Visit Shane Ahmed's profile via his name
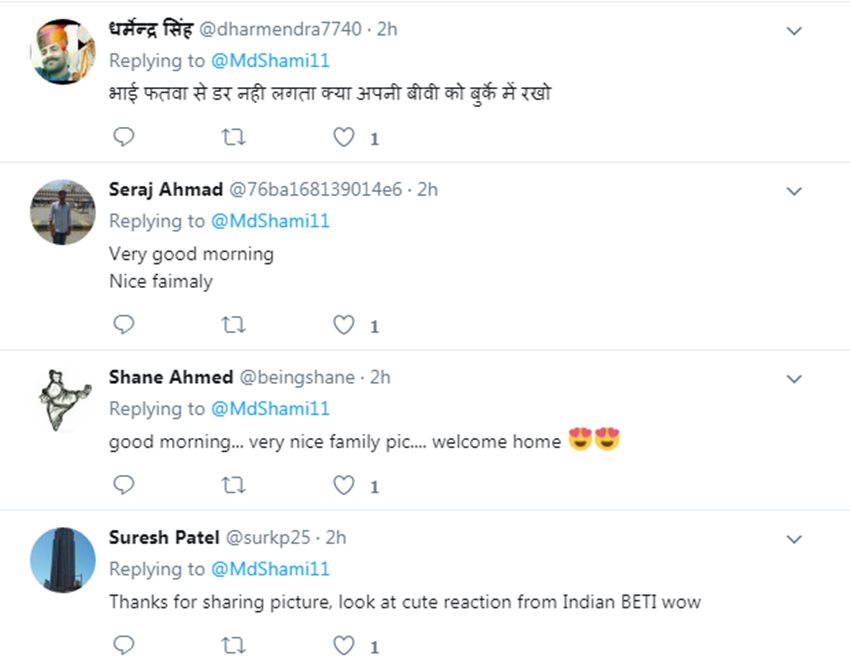This screenshot has height=666, width=850. 170,377
